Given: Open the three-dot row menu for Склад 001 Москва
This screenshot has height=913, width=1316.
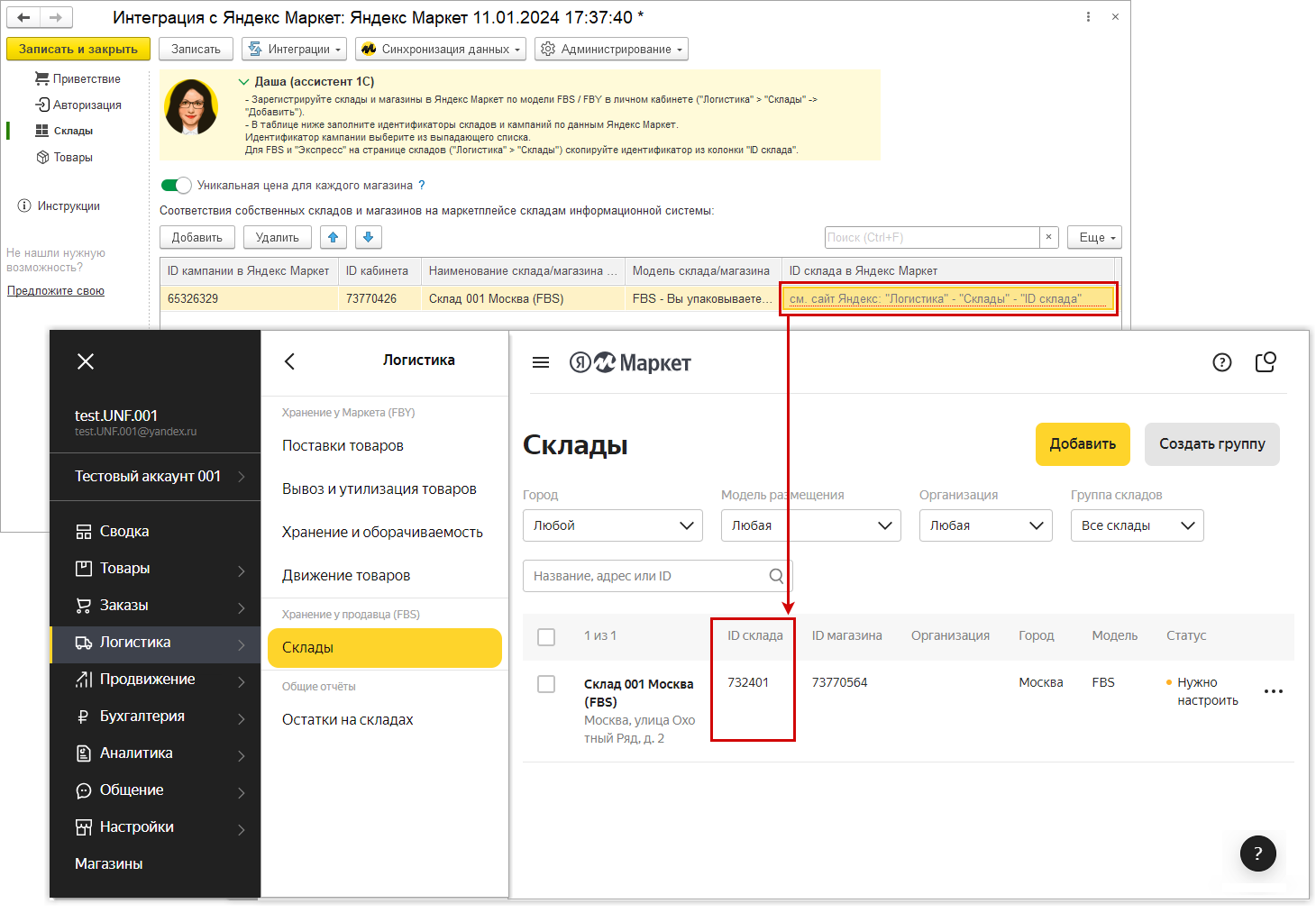Looking at the screenshot, I should [1274, 691].
